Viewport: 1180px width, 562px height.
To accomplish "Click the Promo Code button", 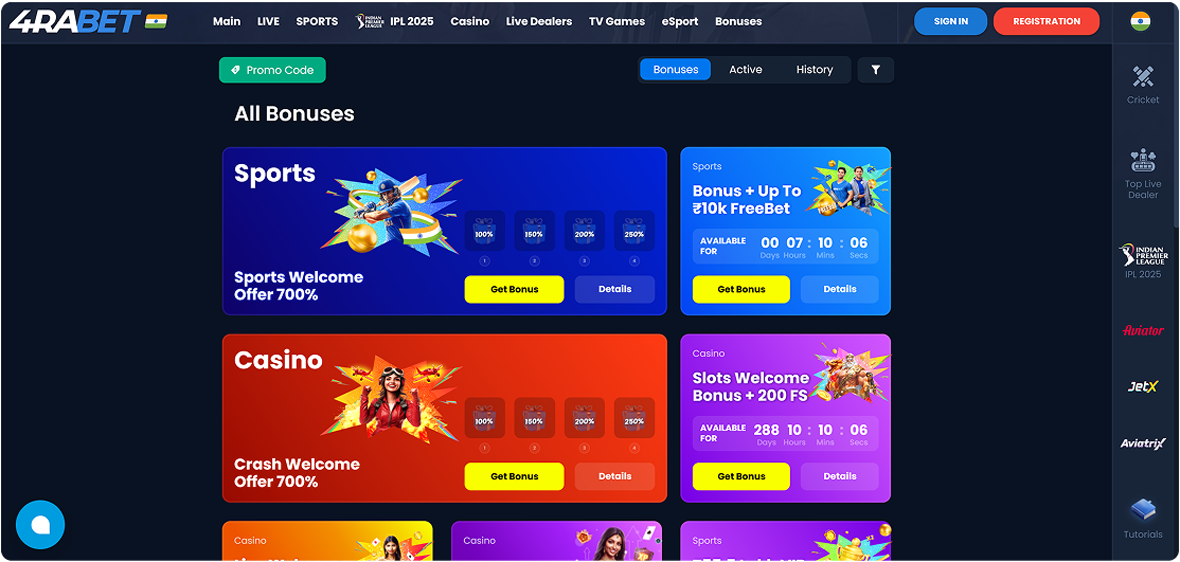I will 272,70.
